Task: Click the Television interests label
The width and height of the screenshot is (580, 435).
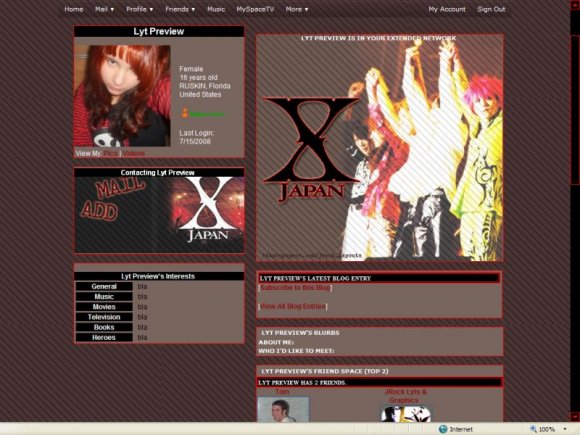Action: [104, 317]
